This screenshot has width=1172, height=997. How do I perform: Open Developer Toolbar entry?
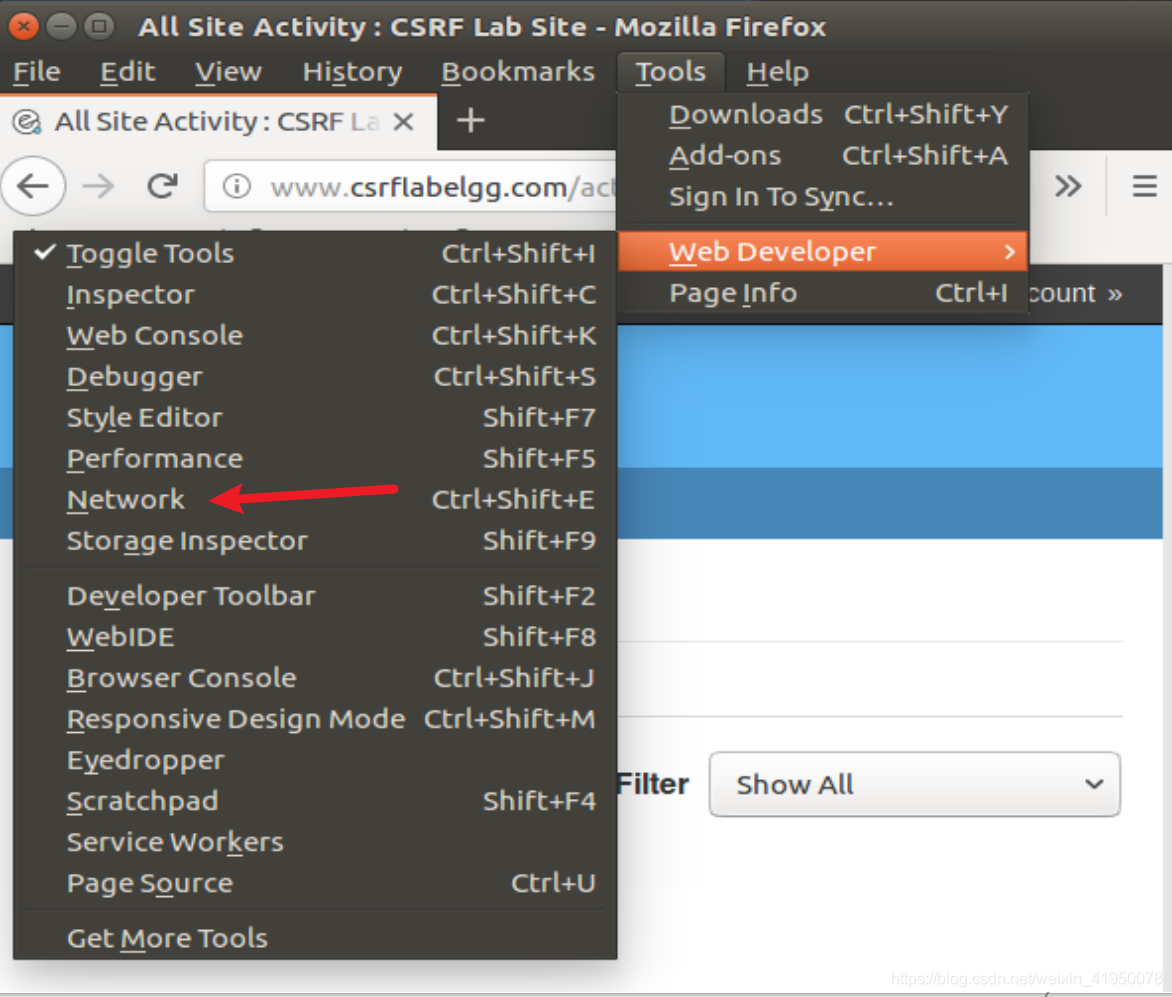click(315, 596)
